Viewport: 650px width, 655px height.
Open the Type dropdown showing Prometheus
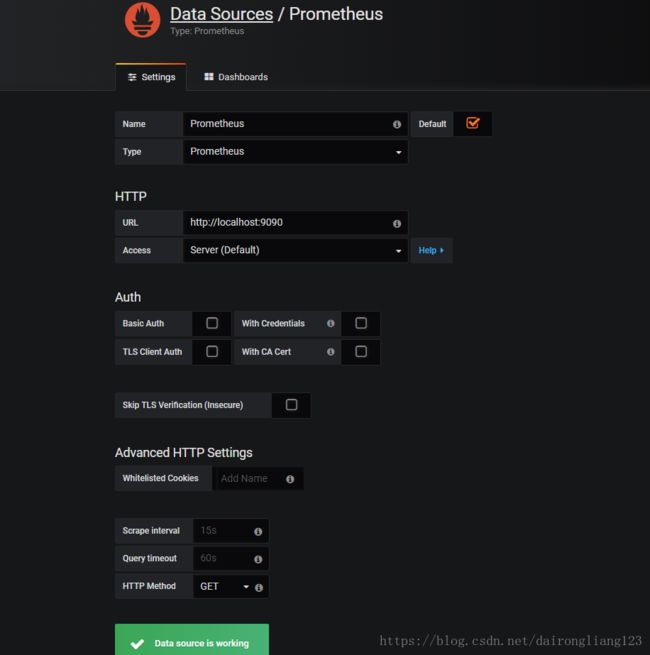[295, 152]
